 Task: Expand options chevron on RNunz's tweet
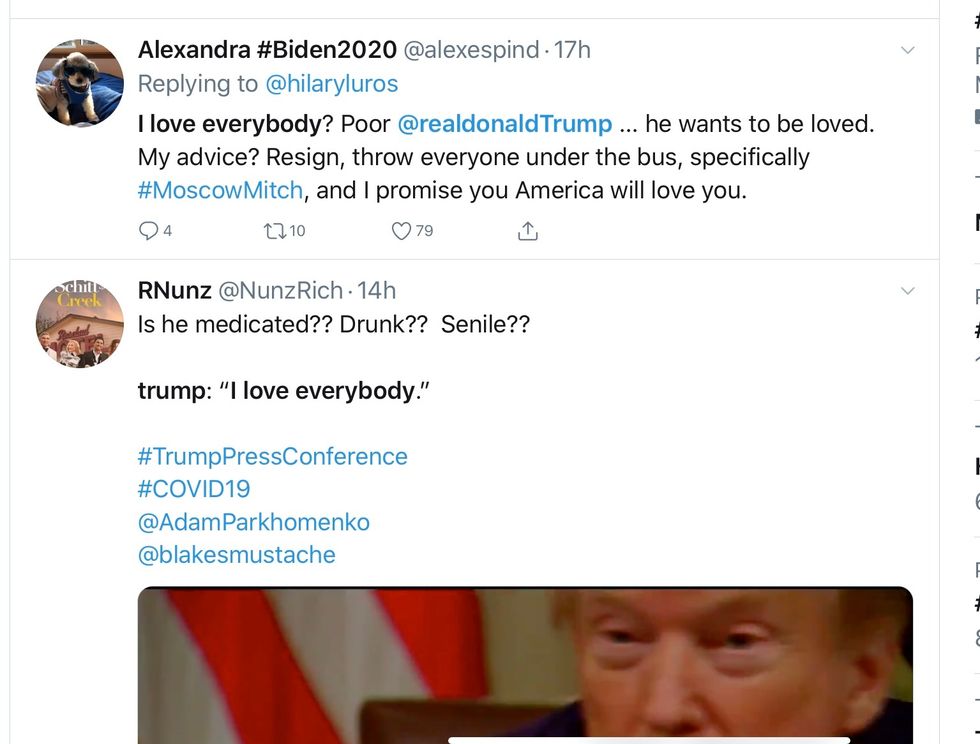pyautogui.click(x=907, y=291)
